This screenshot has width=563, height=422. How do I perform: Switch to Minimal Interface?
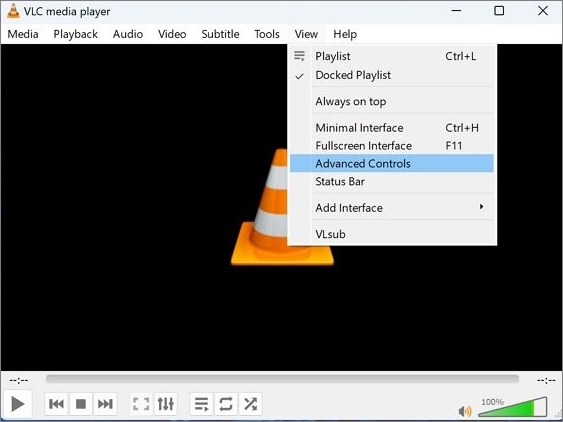click(x=392, y=127)
